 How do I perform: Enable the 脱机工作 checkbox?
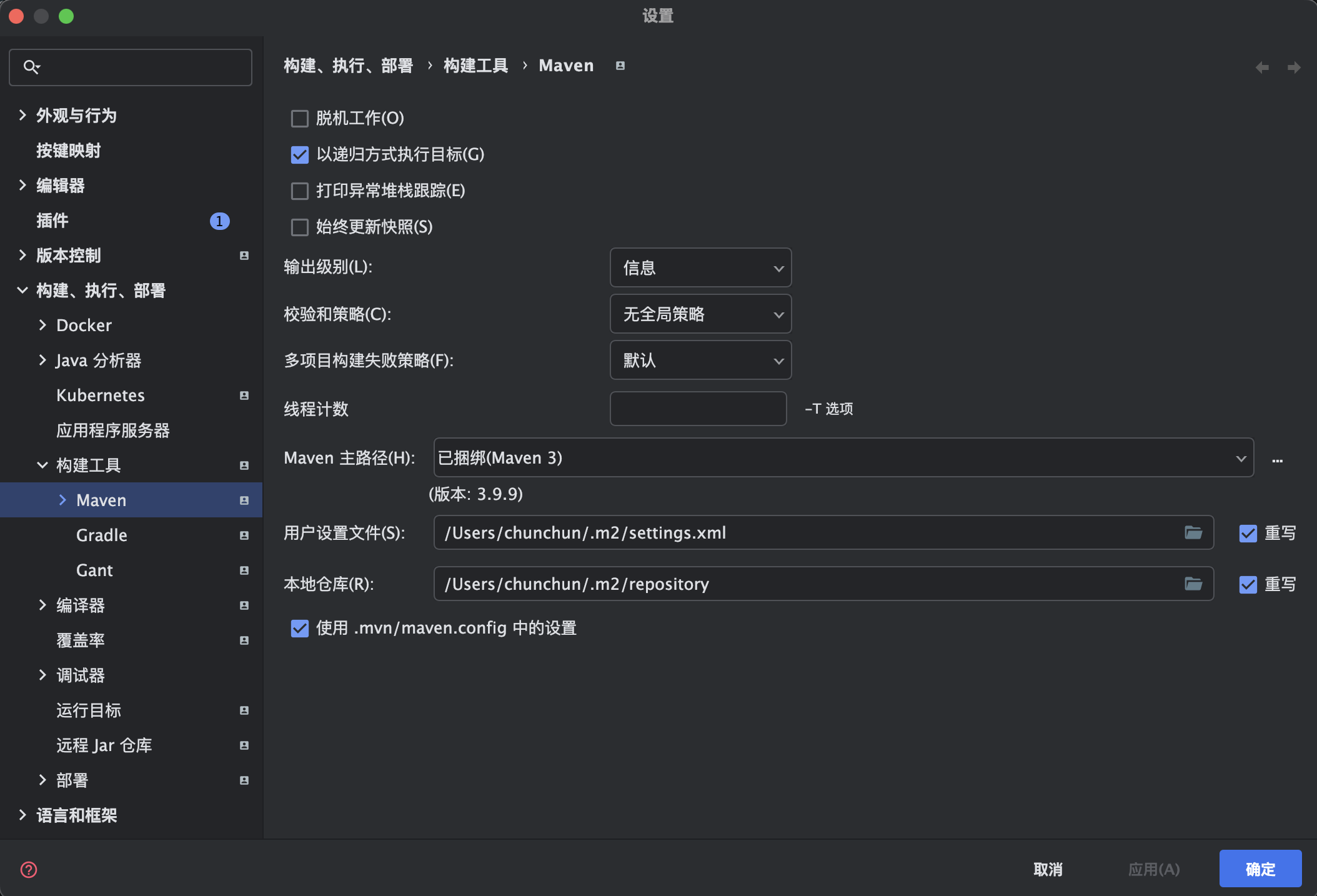coord(300,118)
